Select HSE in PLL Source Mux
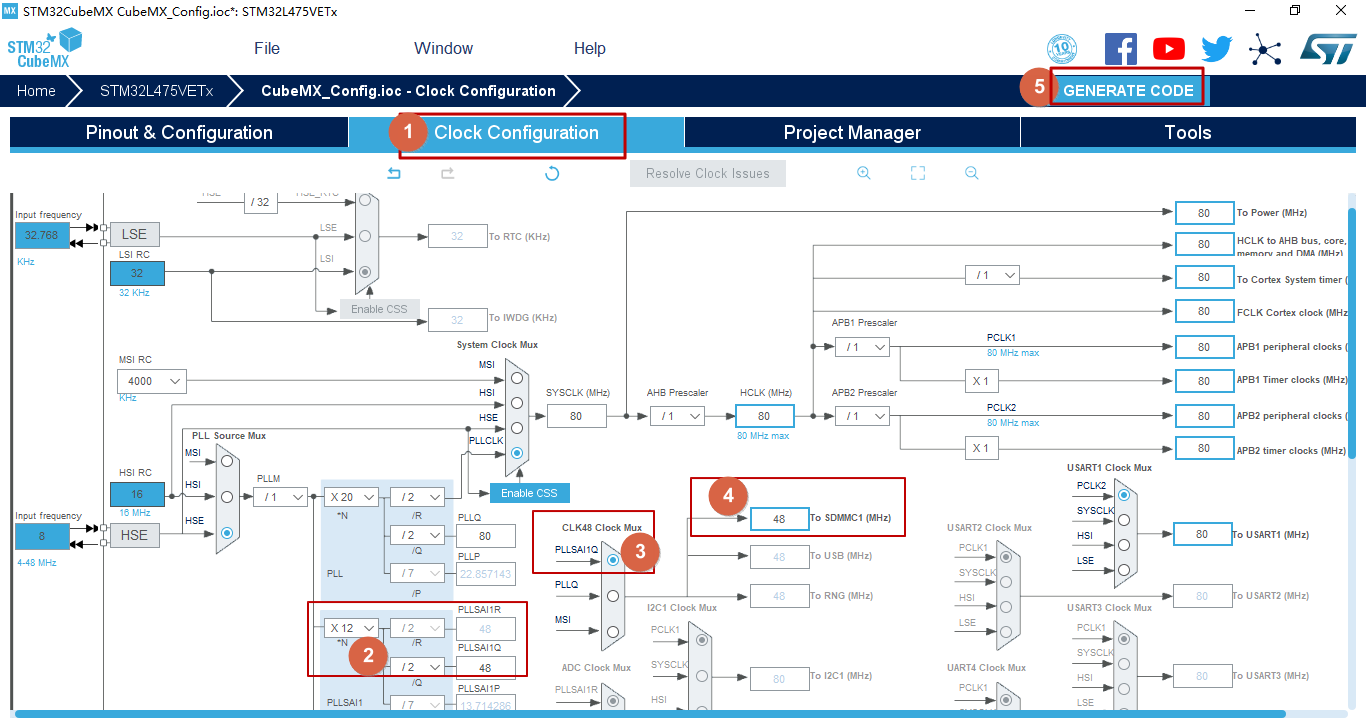1366x728 pixels. coord(227,533)
